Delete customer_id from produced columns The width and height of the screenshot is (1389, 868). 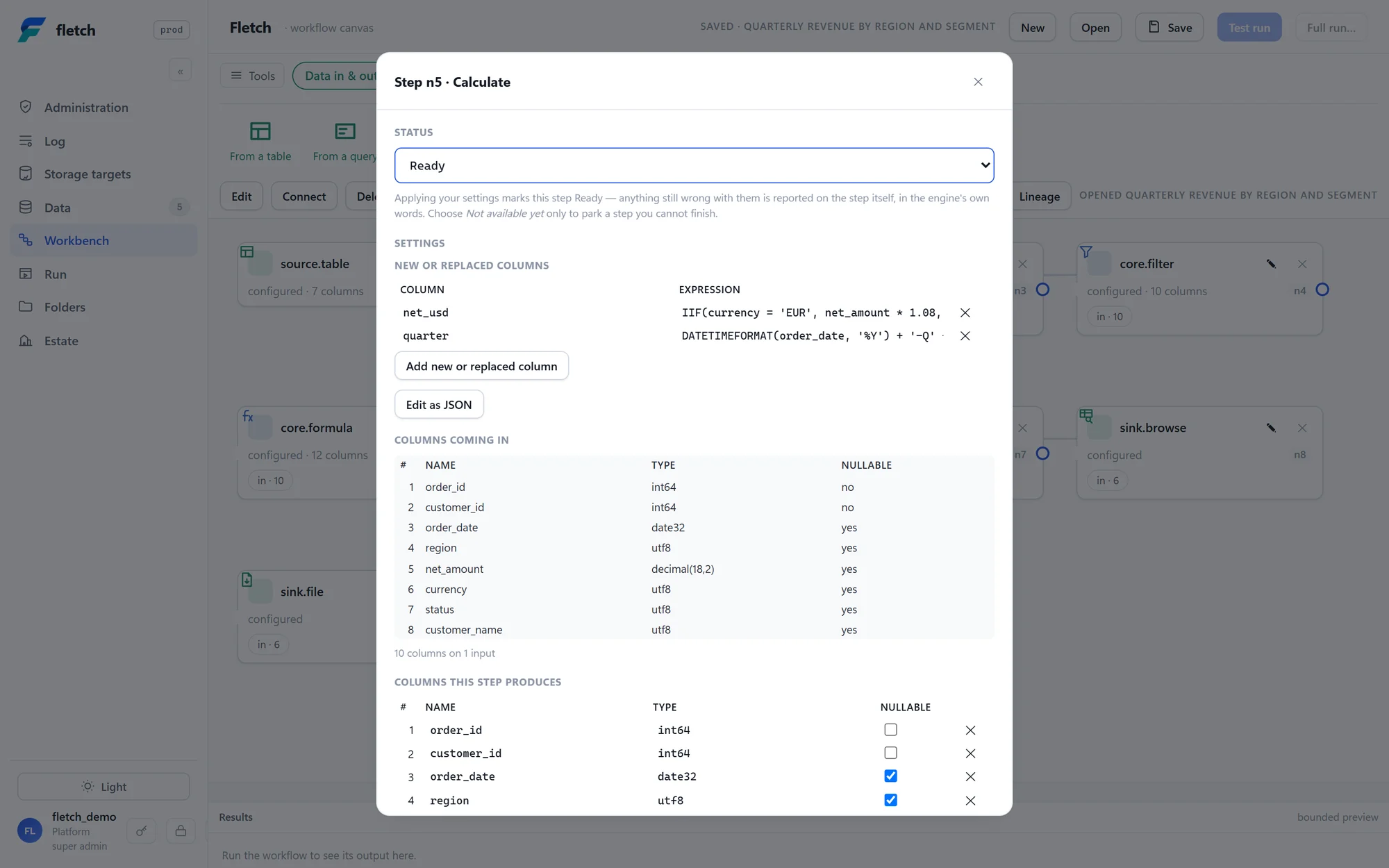[x=970, y=753]
